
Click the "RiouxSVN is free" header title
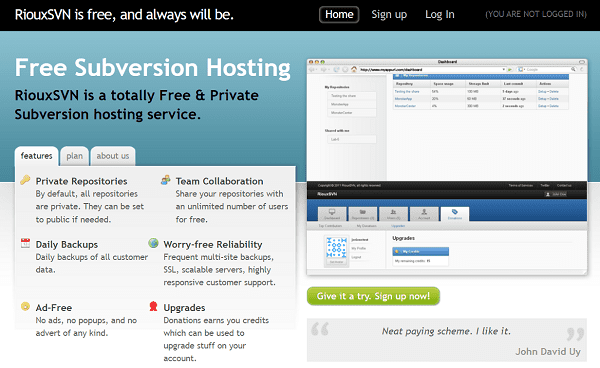point(124,15)
